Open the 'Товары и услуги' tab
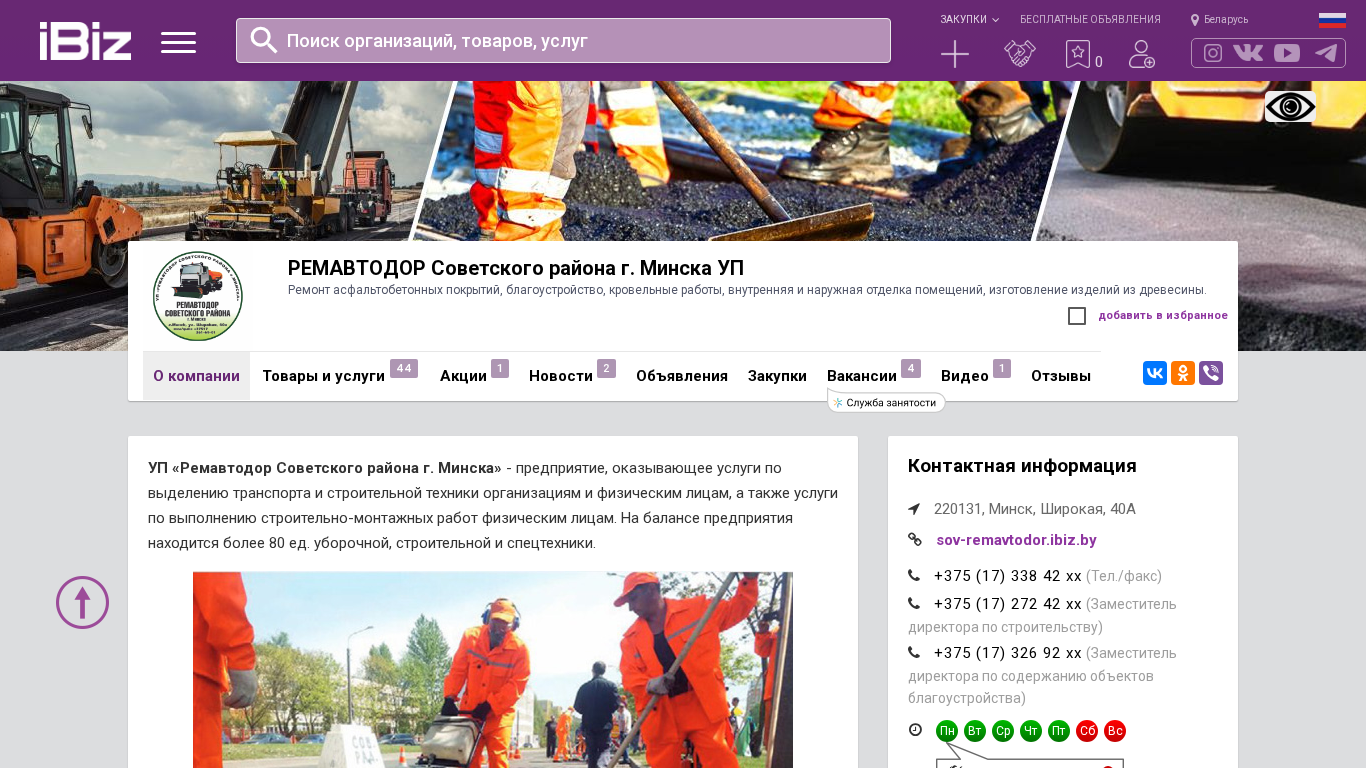 coord(339,376)
